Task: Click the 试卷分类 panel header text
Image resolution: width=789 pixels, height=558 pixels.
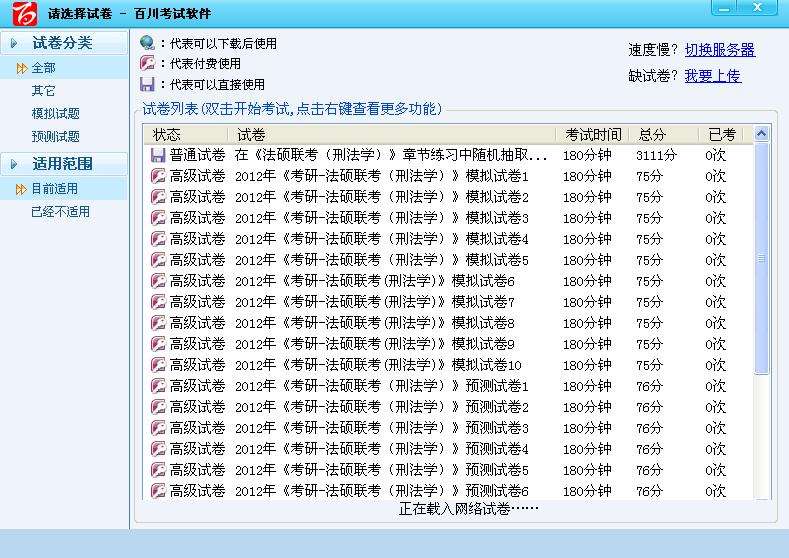Action: [x=62, y=43]
